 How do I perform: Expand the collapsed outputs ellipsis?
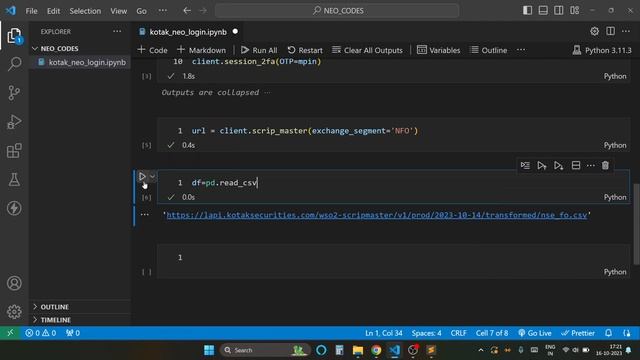(267, 93)
